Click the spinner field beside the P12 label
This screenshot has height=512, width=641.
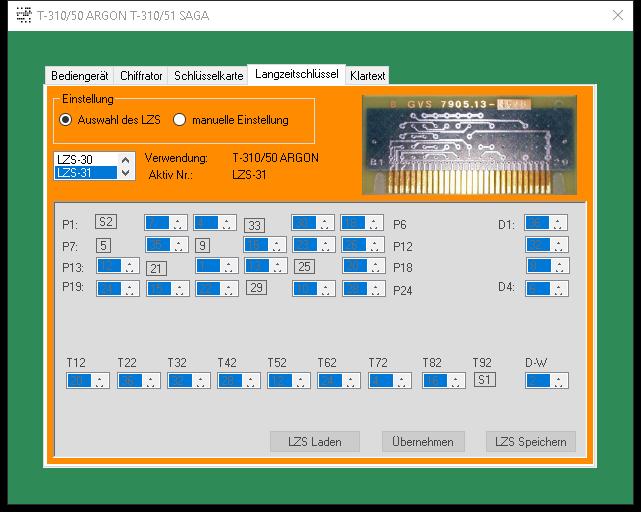(x=363, y=245)
